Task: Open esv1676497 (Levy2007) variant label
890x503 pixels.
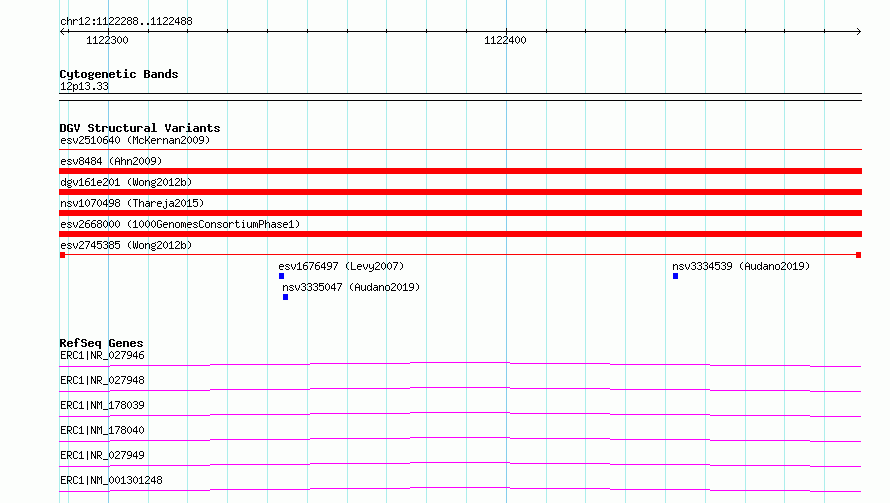Action: pos(341,266)
